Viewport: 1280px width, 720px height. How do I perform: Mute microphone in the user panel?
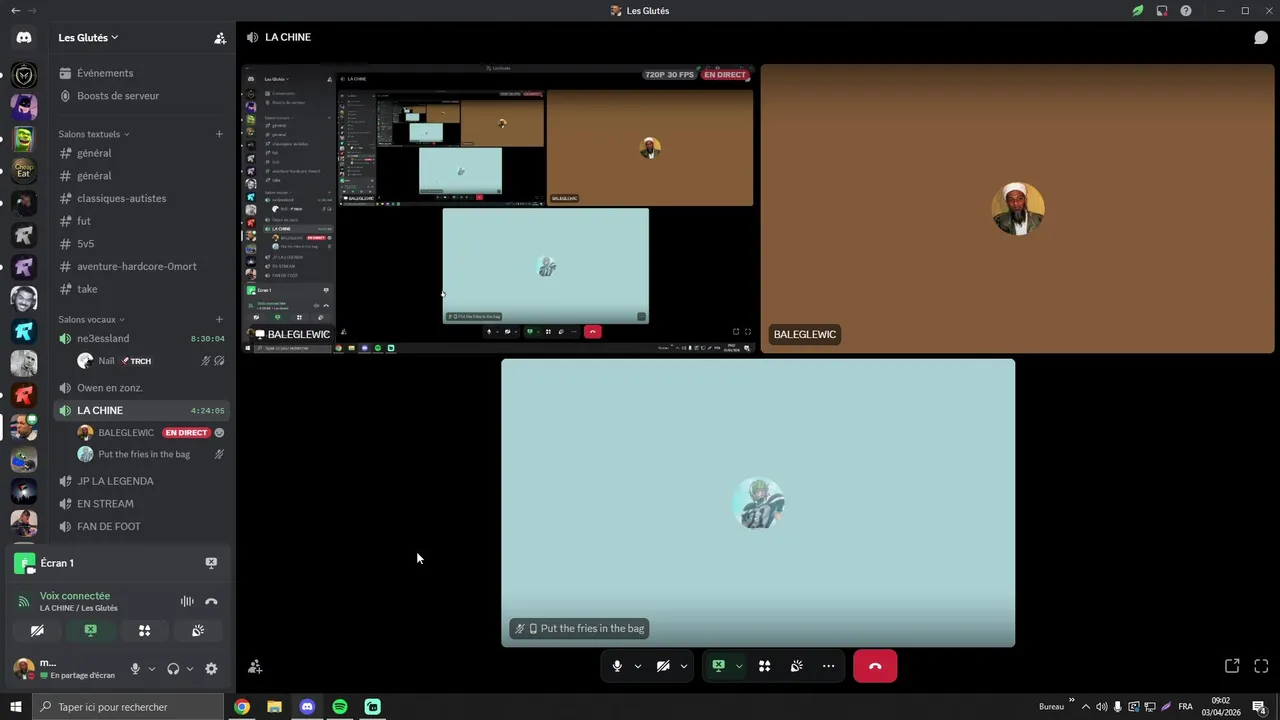point(135,669)
